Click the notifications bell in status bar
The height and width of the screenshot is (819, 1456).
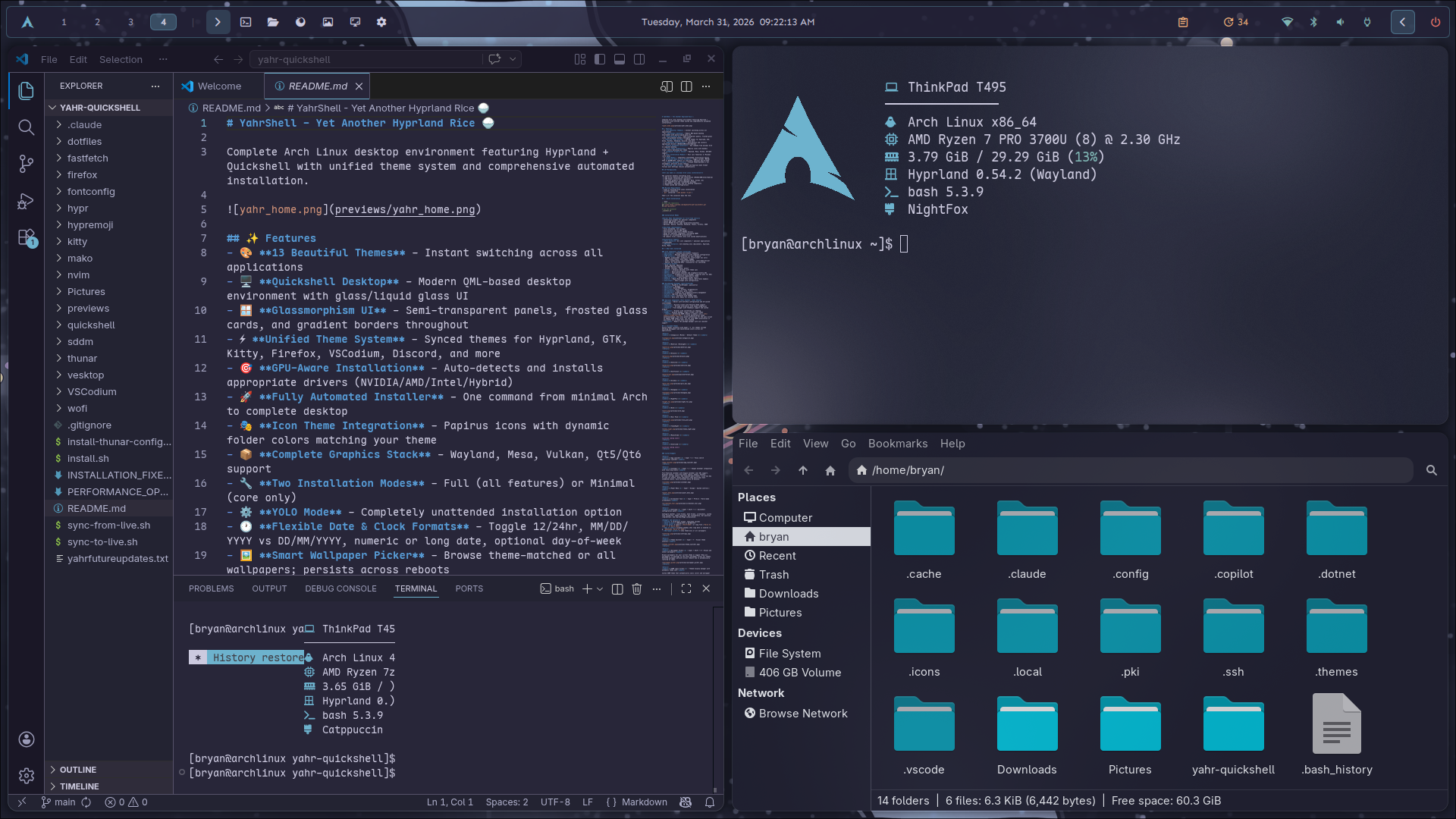click(710, 802)
